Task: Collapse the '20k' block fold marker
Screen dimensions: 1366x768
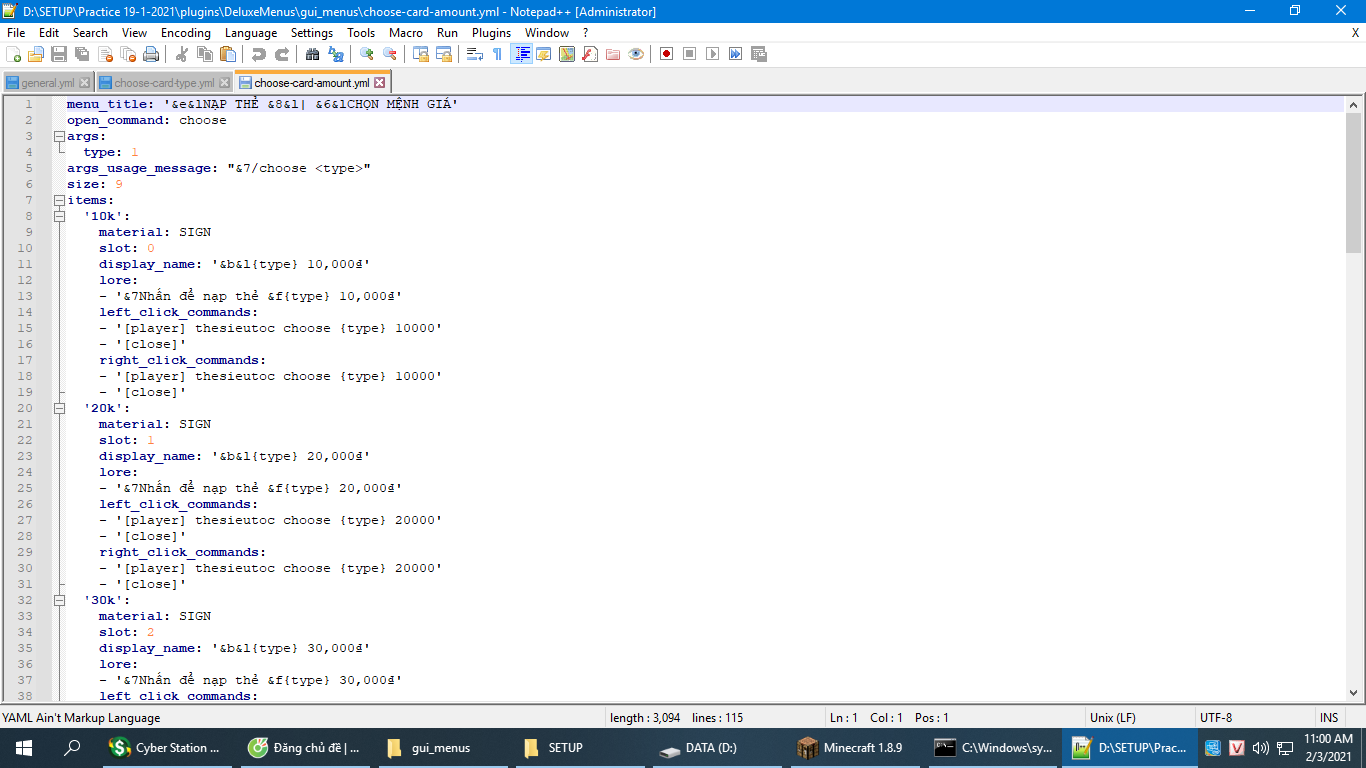Action: click(59, 408)
